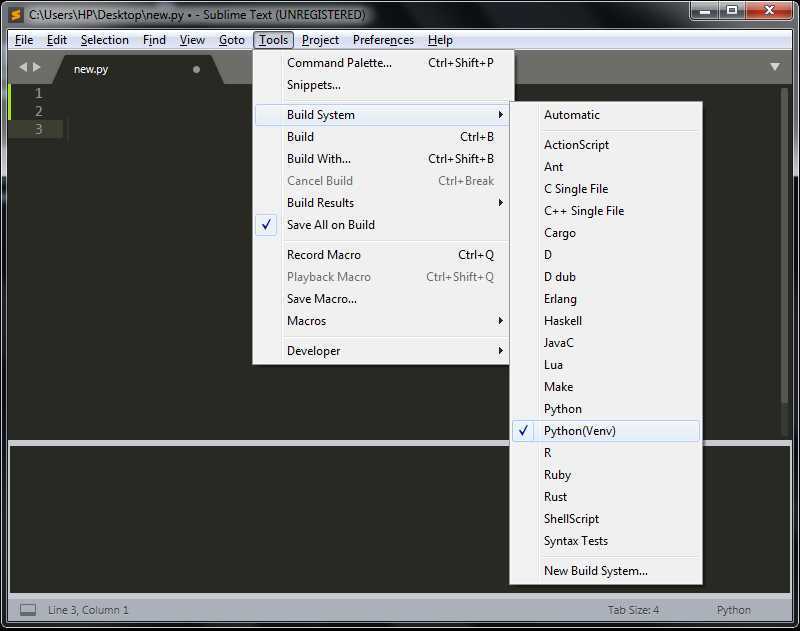Screen dimensions: 800x631
Task: Choose Erlang build system
Action: (x=606, y=299)
